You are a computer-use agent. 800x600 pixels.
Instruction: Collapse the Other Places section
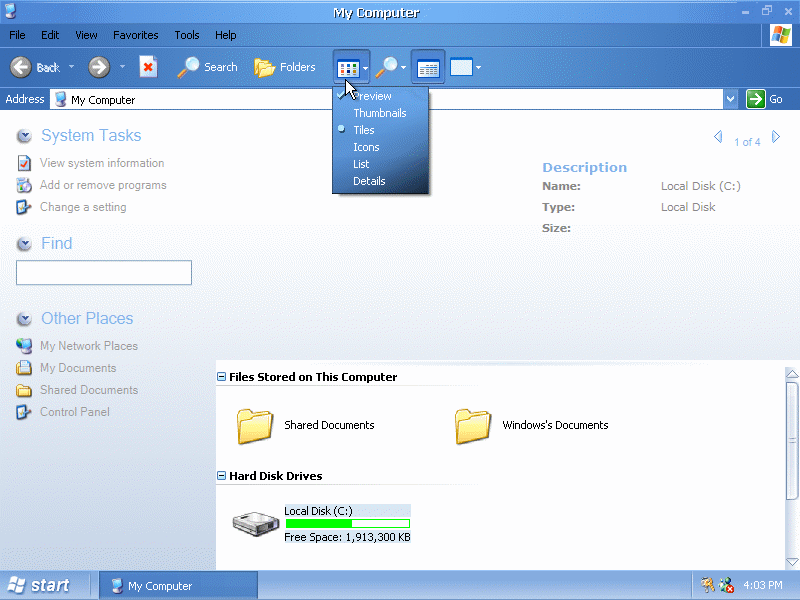point(24,319)
